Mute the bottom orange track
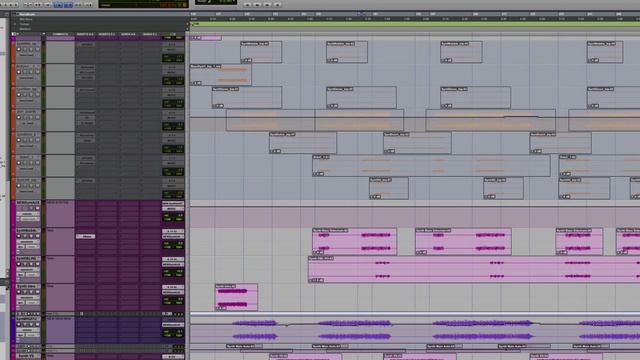 pos(37,186)
